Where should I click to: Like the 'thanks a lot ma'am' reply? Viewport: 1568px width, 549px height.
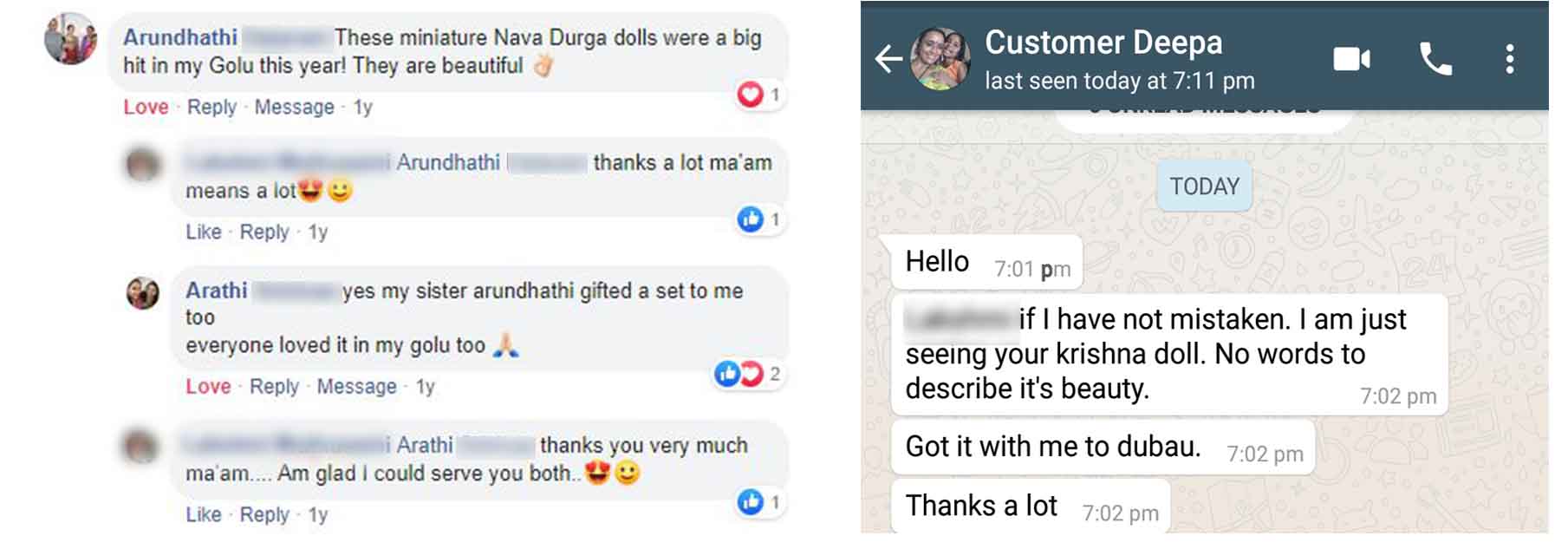(x=204, y=232)
